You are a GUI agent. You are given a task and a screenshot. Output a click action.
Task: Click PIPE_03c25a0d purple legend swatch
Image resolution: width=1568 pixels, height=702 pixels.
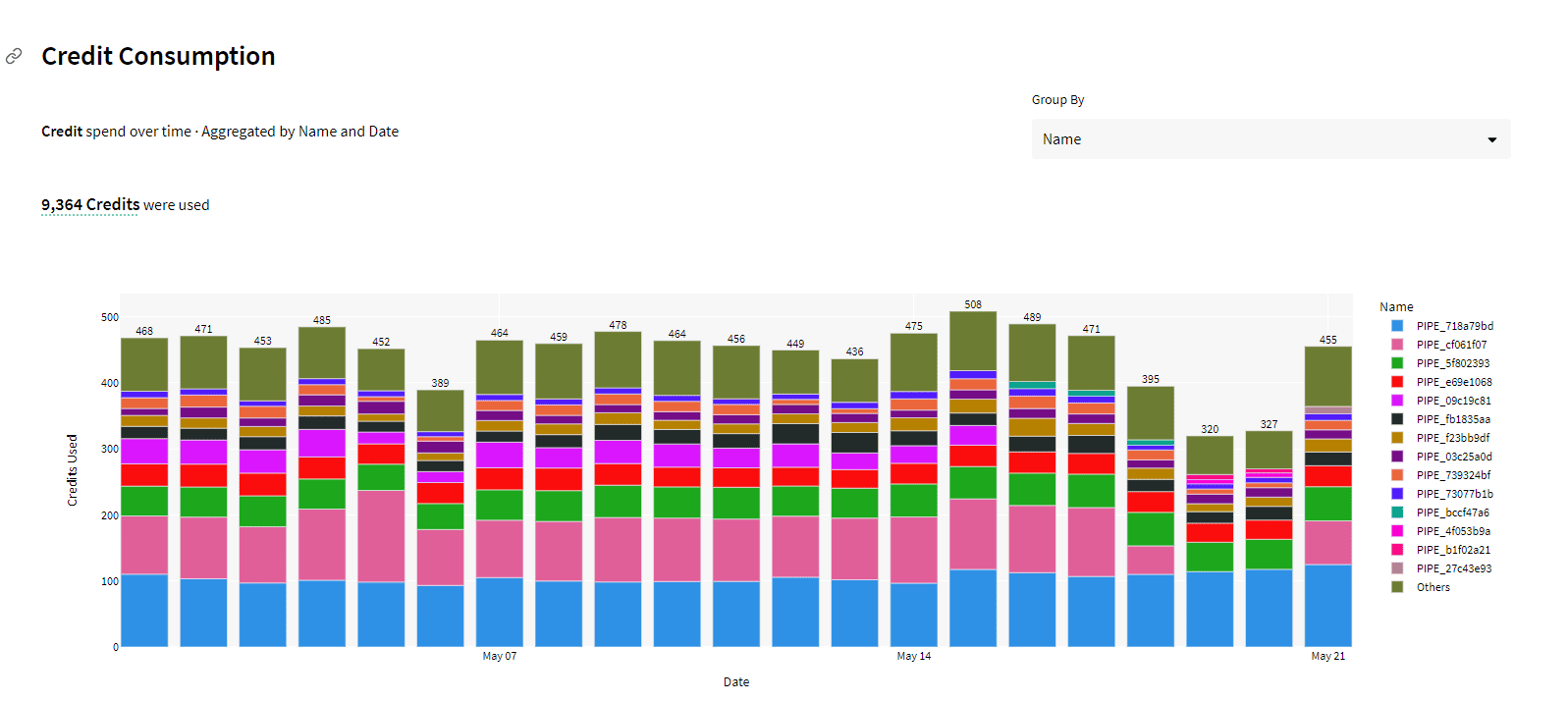tap(1397, 457)
